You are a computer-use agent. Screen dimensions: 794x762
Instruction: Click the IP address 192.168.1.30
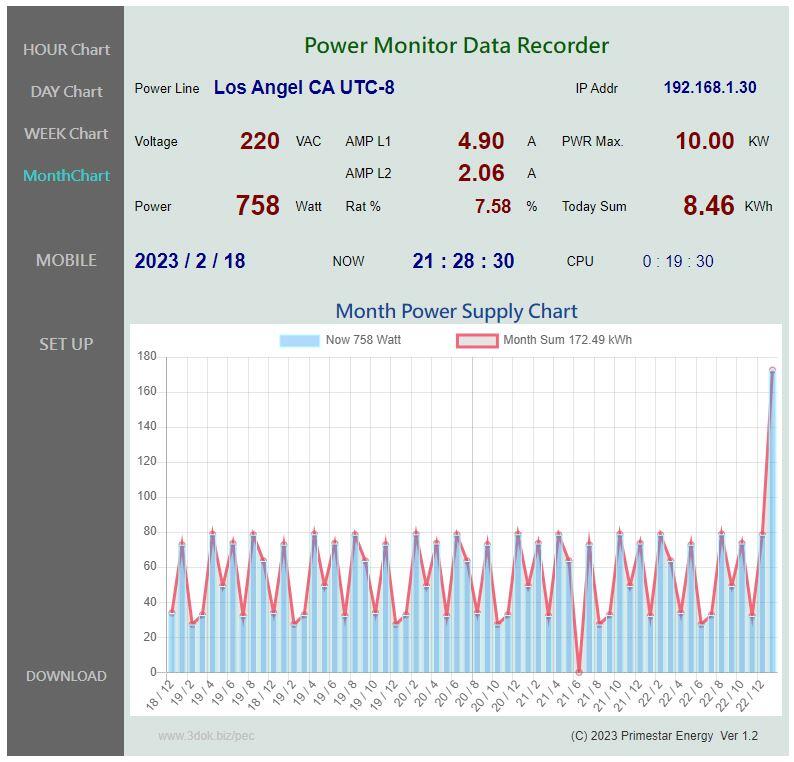(709, 88)
